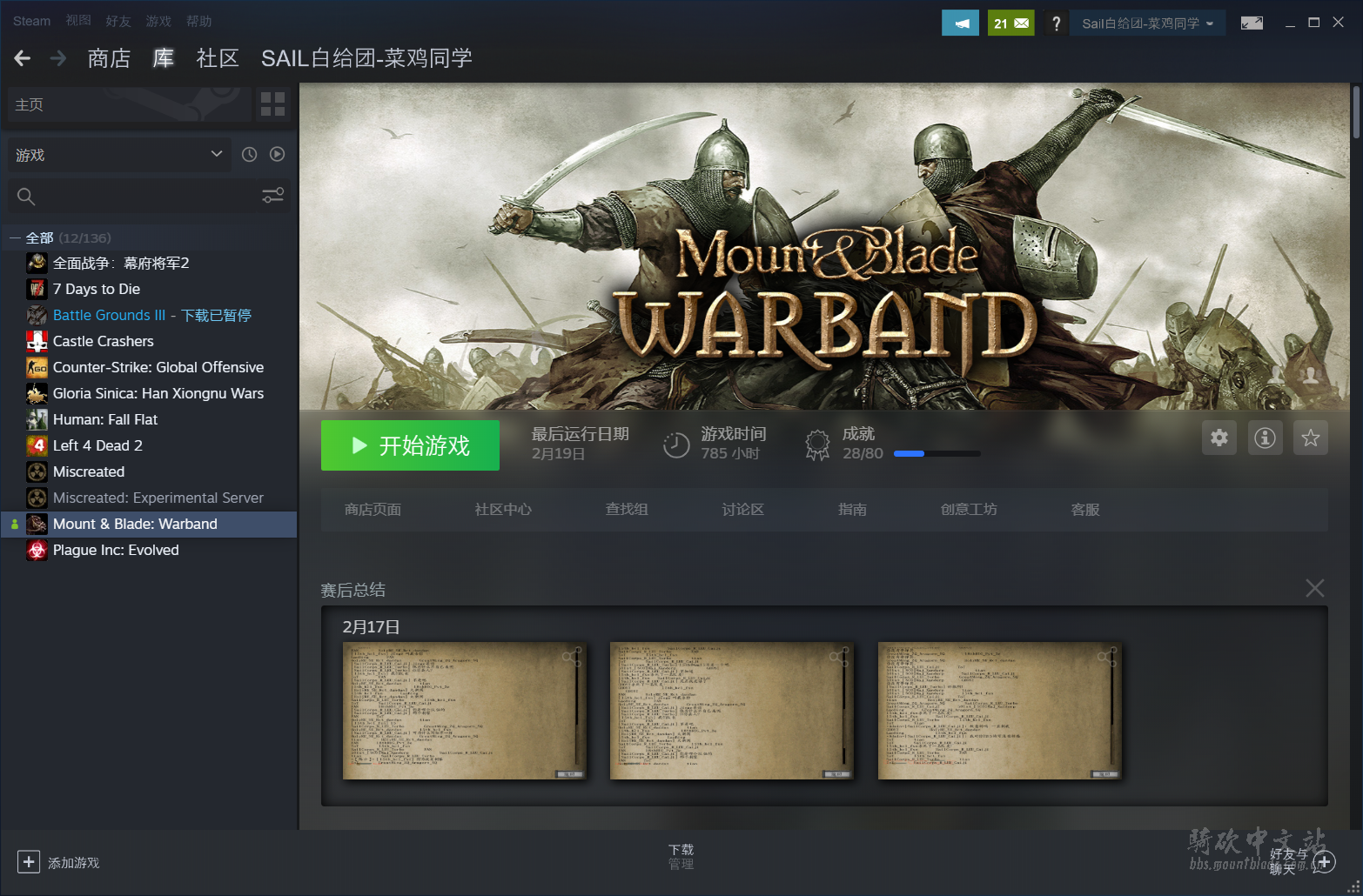Open the SAIL白给团-菜鸡同学 profile tab

tap(366, 58)
